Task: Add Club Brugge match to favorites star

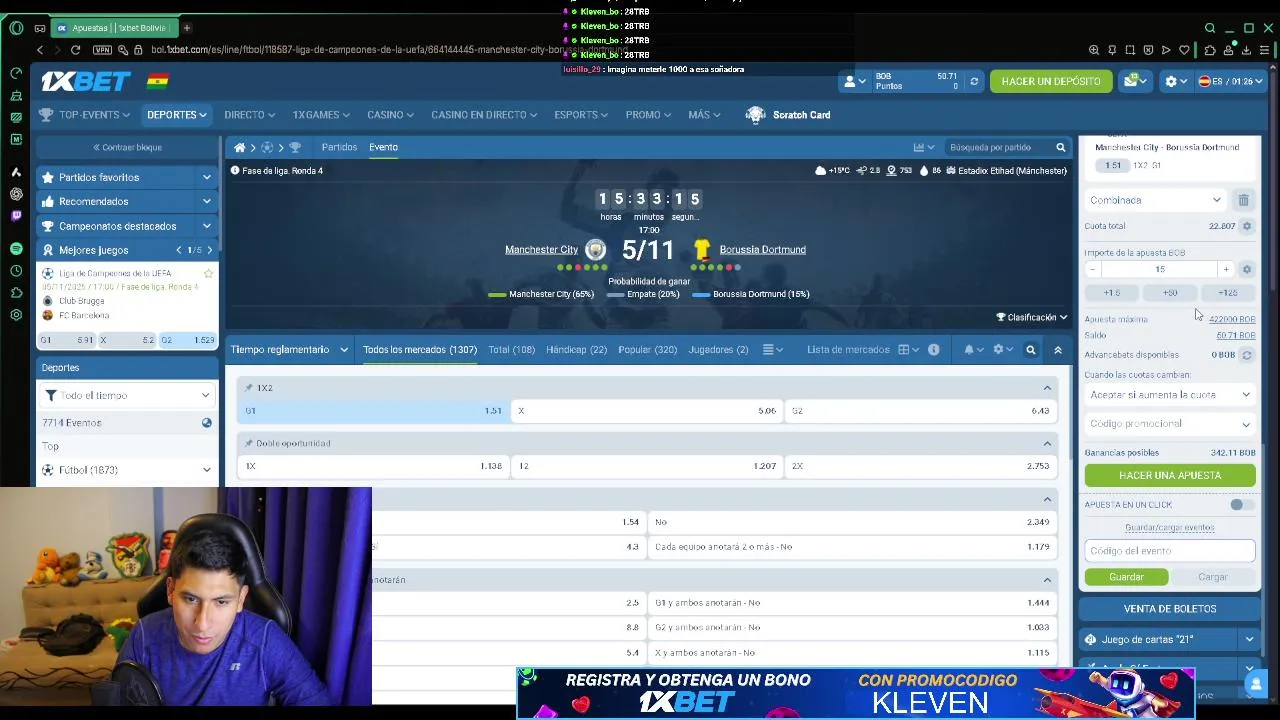Action: coord(208,273)
